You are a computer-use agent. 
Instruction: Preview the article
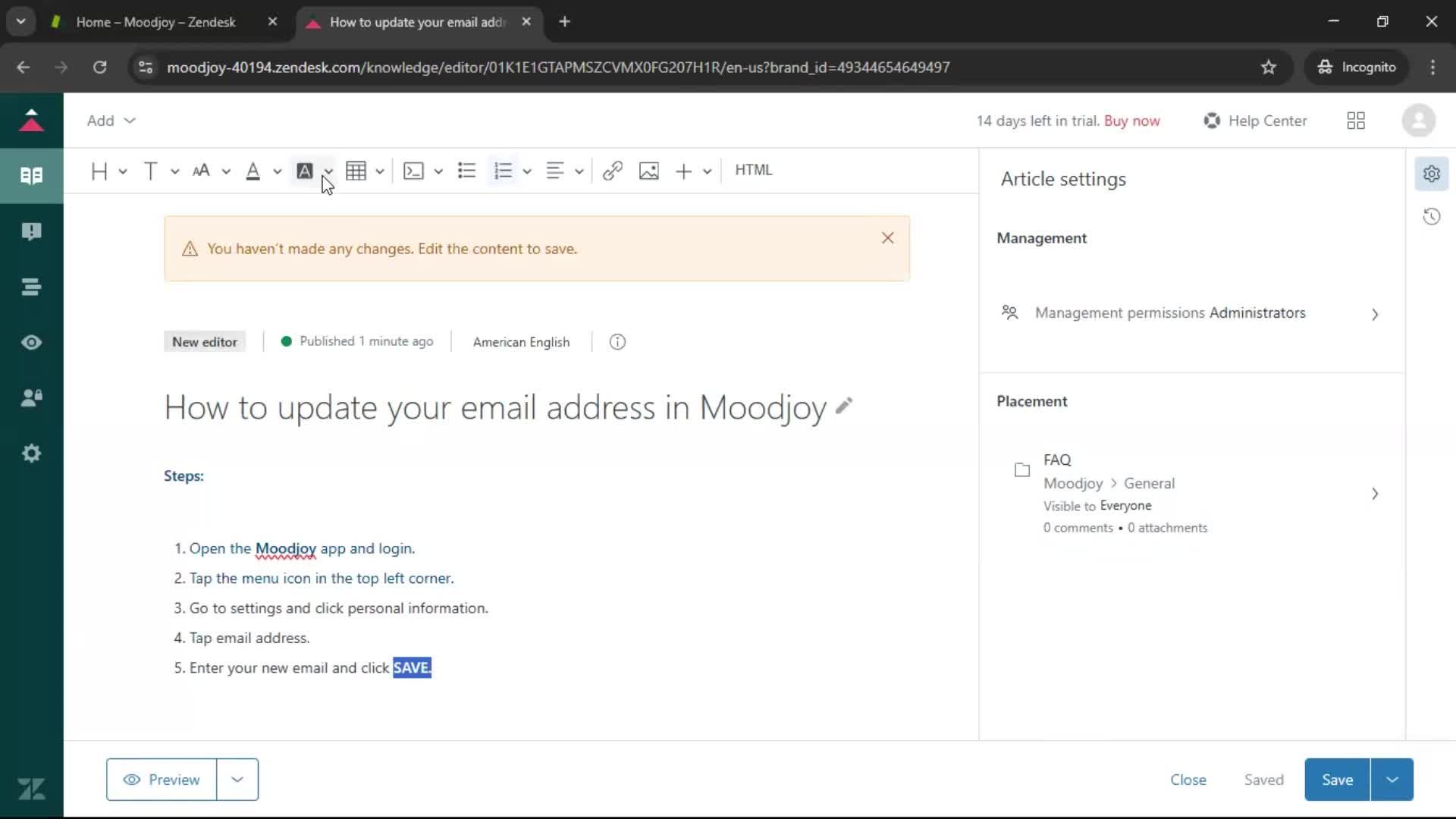pyautogui.click(x=162, y=780)
